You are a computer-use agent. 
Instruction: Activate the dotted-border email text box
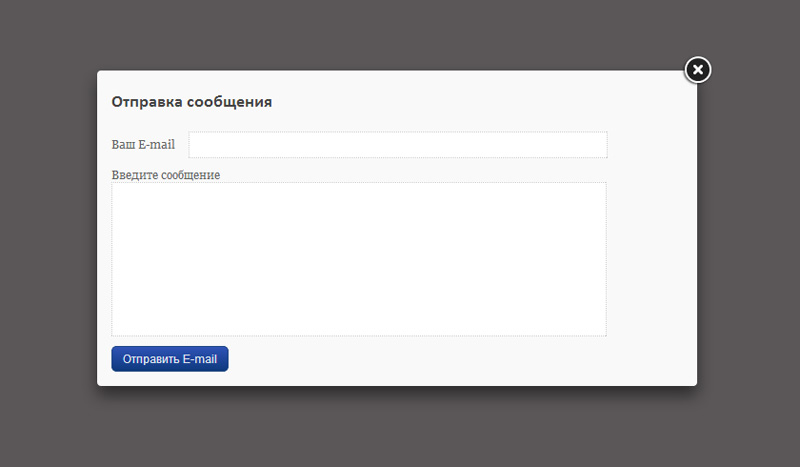[x=398, y=144]
